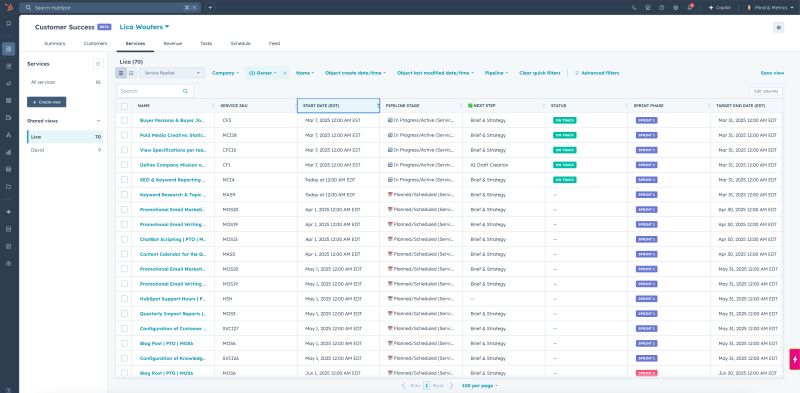Open the 100 per page dropdown

[x=479, y=386]
